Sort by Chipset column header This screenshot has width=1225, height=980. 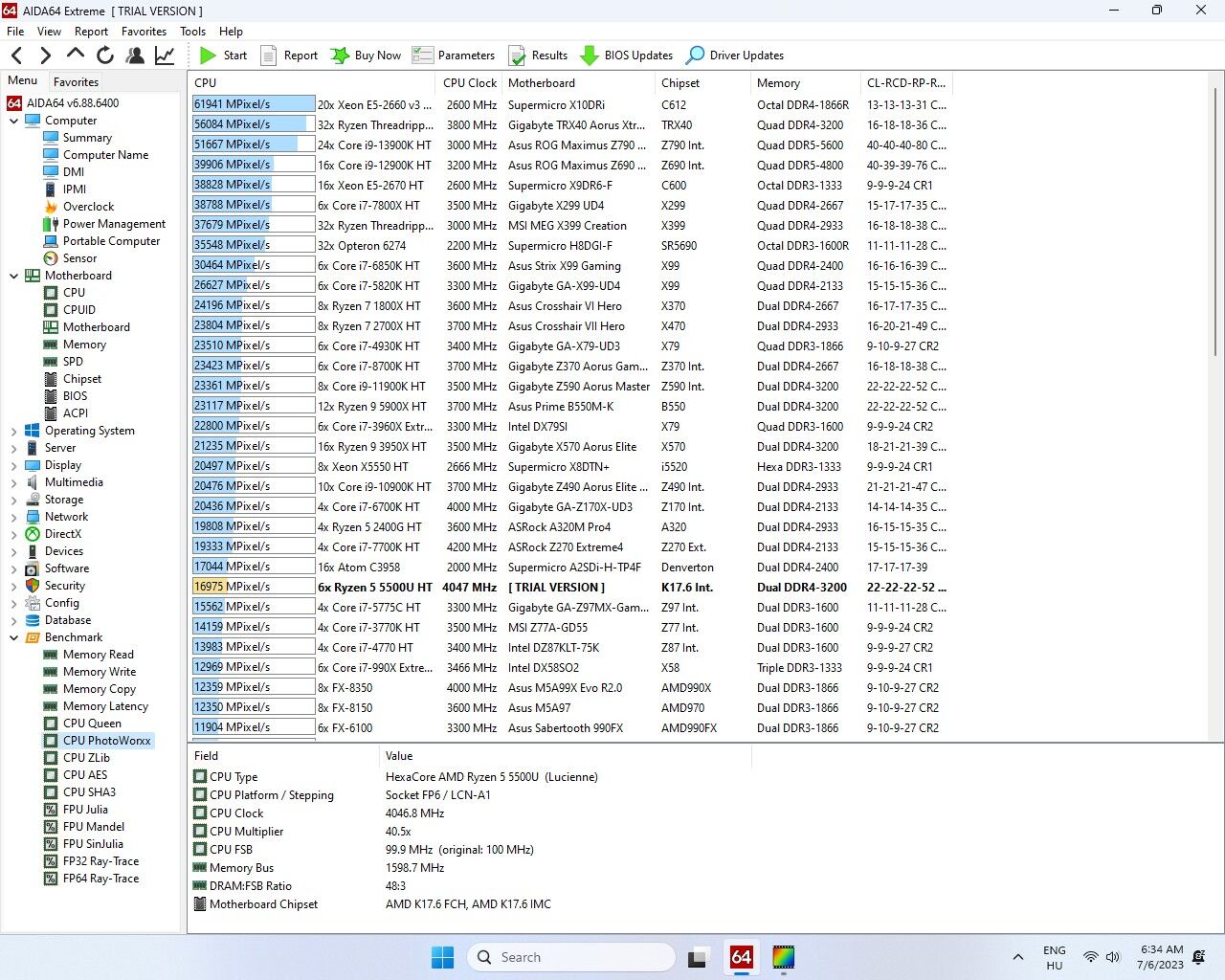tap(703, 83)
